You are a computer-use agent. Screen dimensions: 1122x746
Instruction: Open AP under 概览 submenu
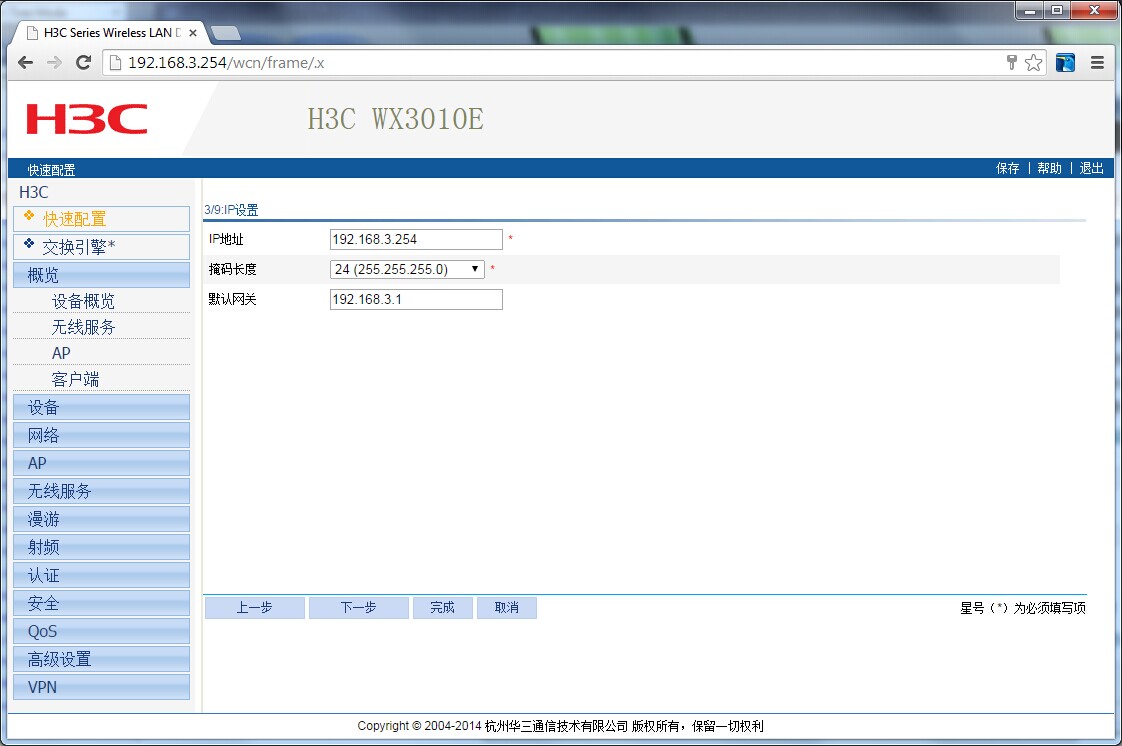(61, 353)
